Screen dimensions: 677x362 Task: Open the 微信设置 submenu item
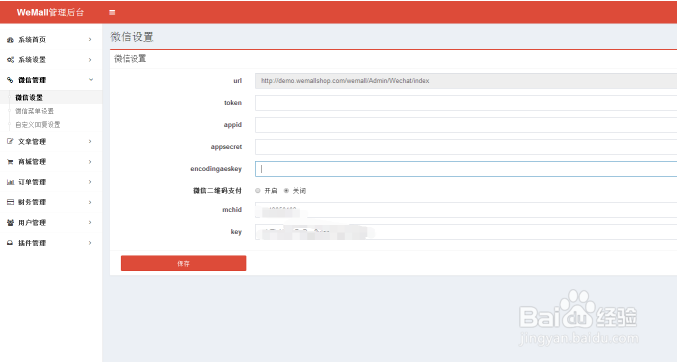(29, 98)
